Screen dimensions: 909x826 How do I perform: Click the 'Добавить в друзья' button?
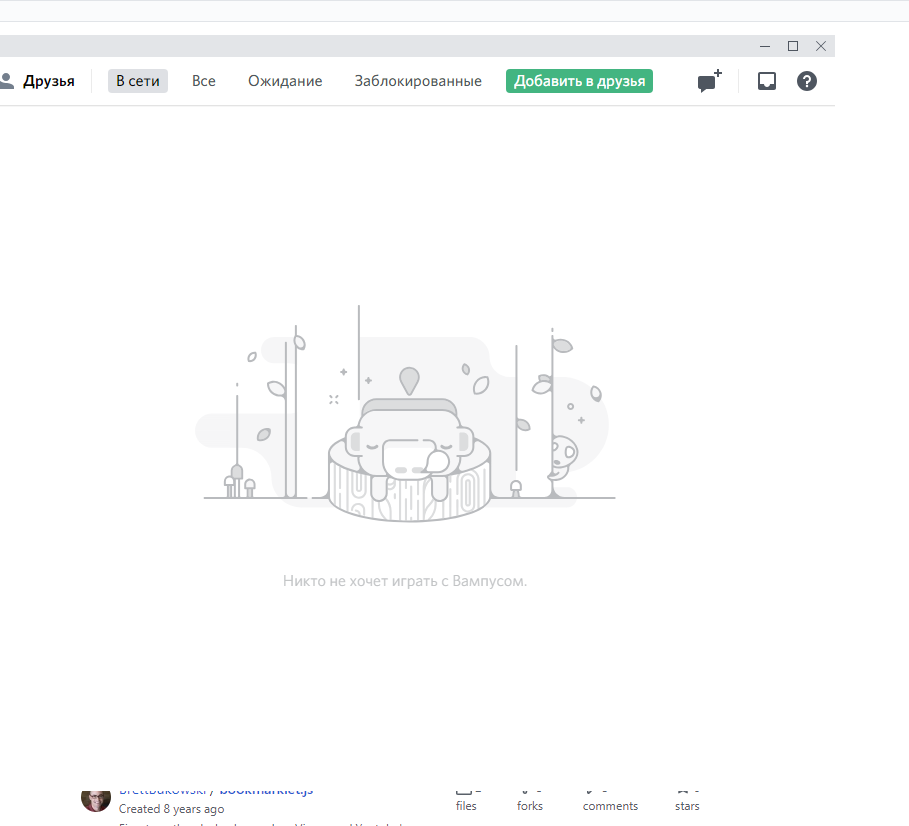point(579,81)
